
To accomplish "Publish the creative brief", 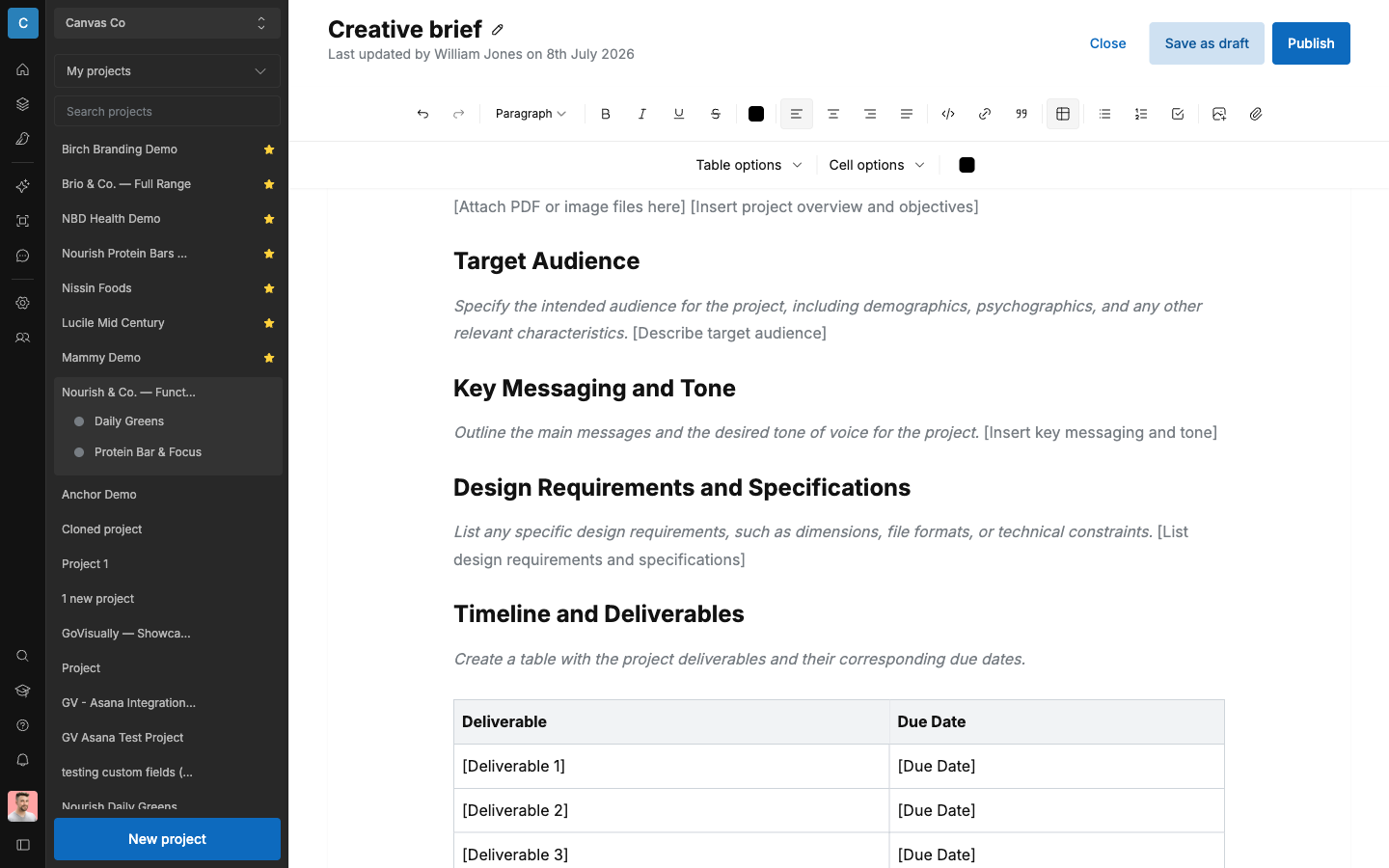I will click(x=1311, y=43).
